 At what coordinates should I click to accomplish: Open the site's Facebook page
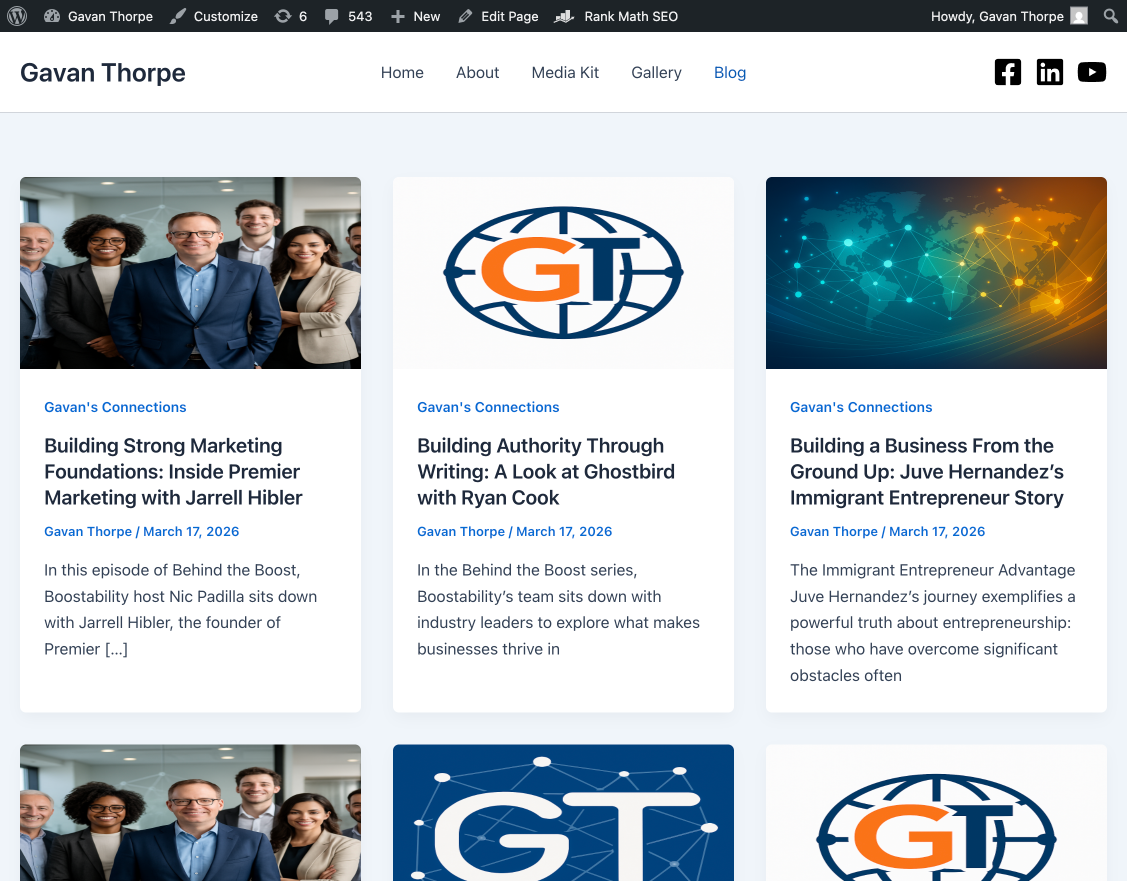tap(1007, 72)
